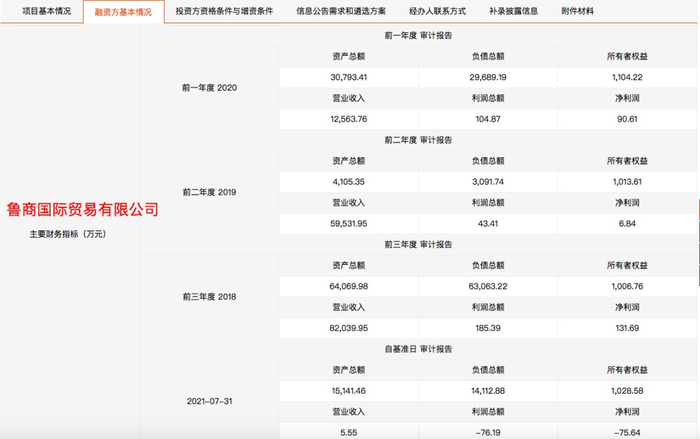Click 利润总额 header in 2019 section
This screenshot has height=439, width=700.
coord(488,203)
